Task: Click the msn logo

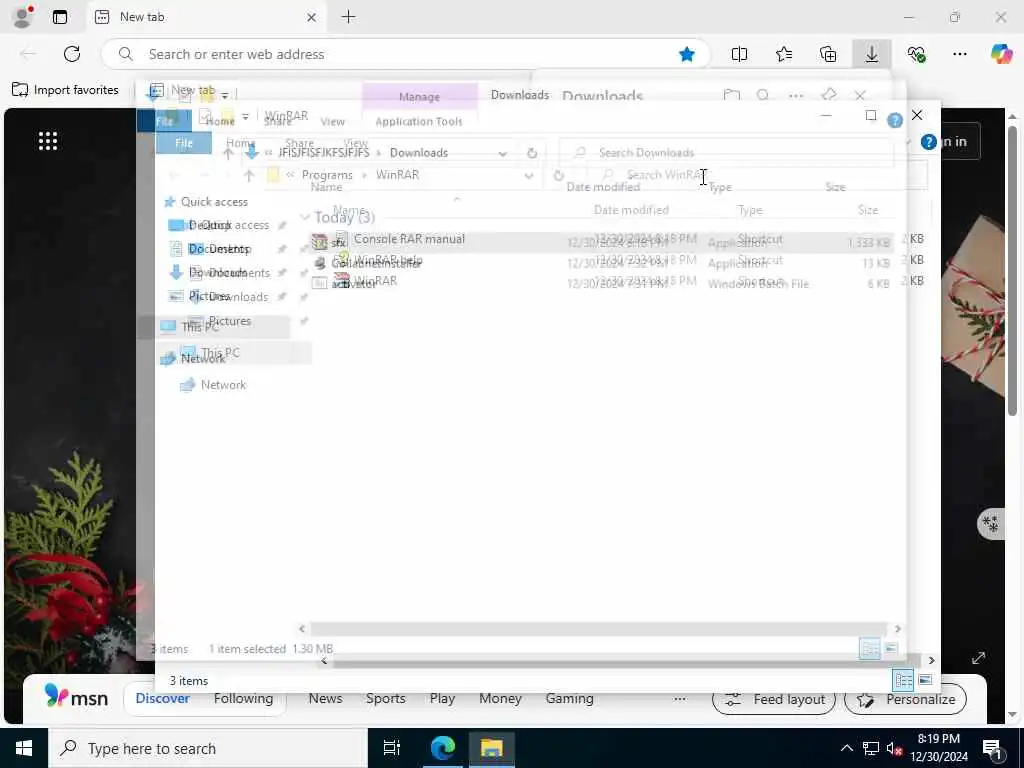Action: 76,696
